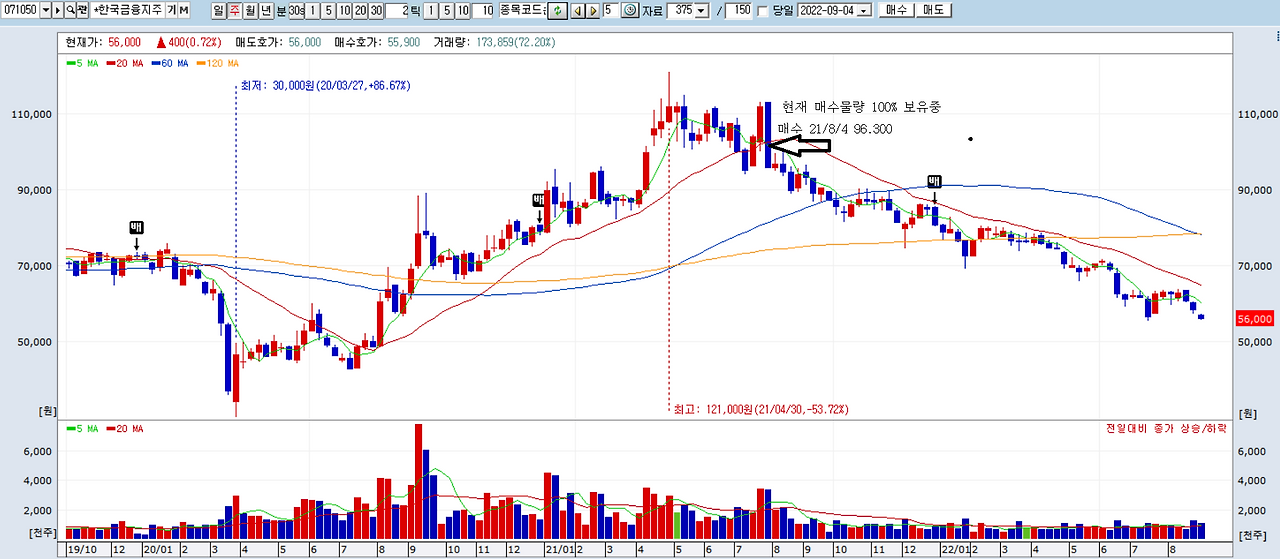Click the 배 marker near 19/12
This screenshot has width=1280, height=559.
[x=136, y=227]
